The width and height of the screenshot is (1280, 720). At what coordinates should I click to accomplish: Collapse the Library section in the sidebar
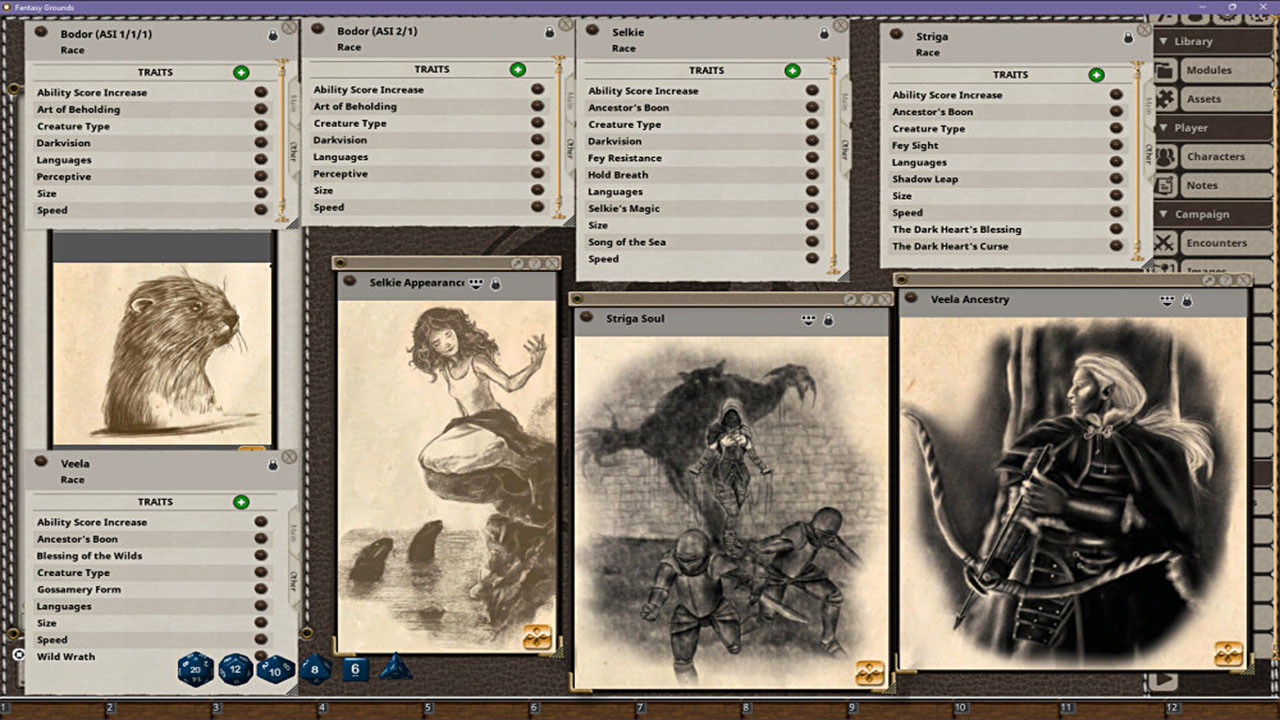tap(1163, 41)
